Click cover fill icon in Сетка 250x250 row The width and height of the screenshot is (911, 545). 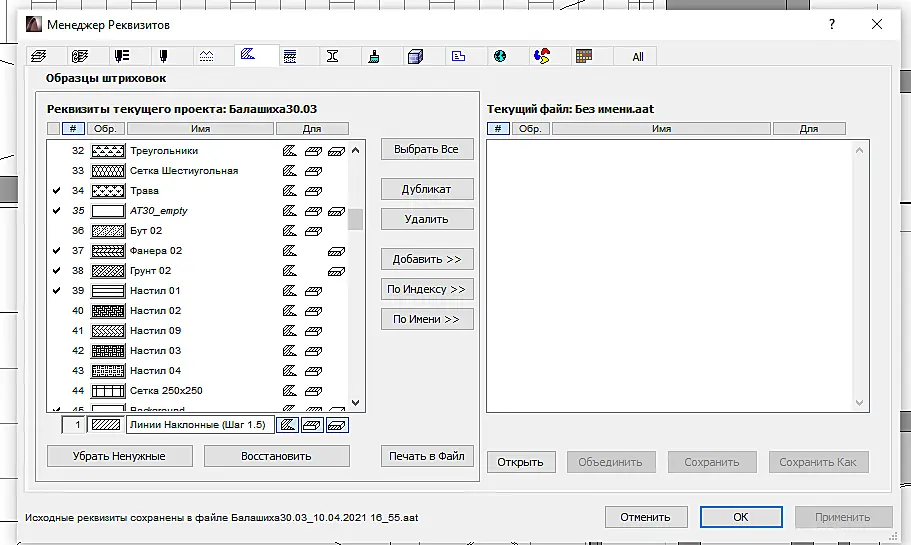(313, 391)
